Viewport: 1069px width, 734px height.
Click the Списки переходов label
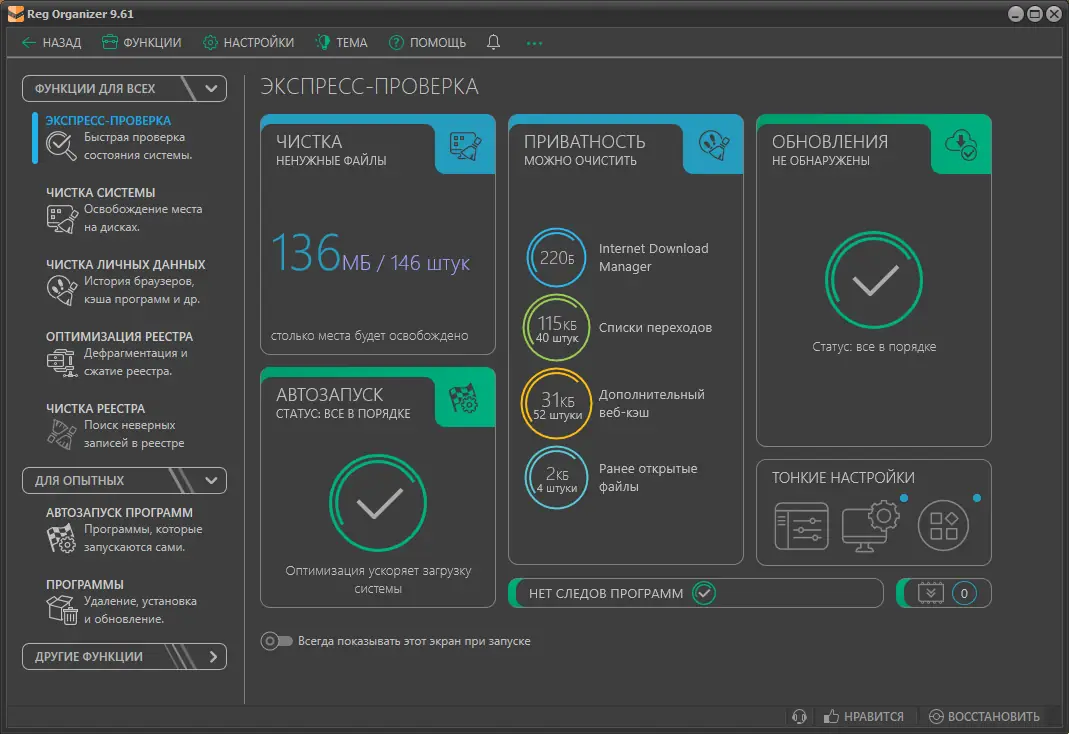coord(655,328)
